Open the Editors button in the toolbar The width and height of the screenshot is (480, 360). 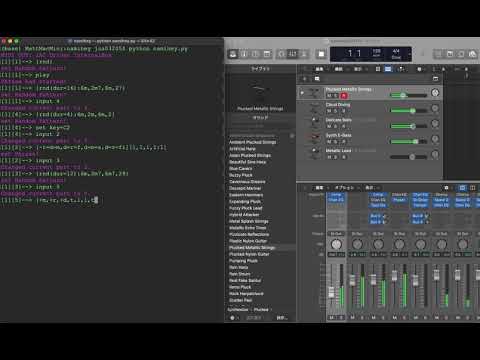coord(304,54)
